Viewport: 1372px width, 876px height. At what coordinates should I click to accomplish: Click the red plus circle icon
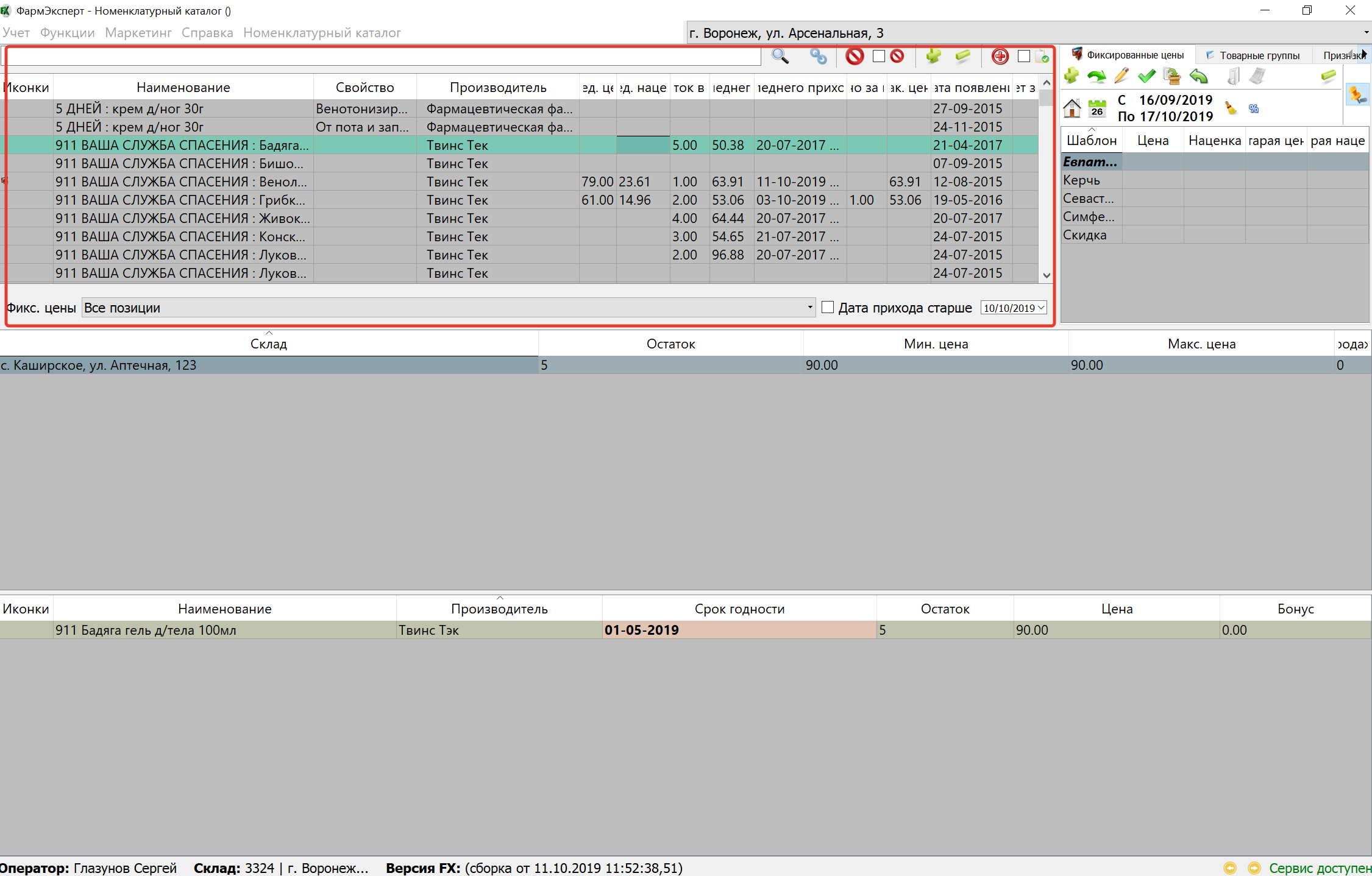(x=1000, y=57)
